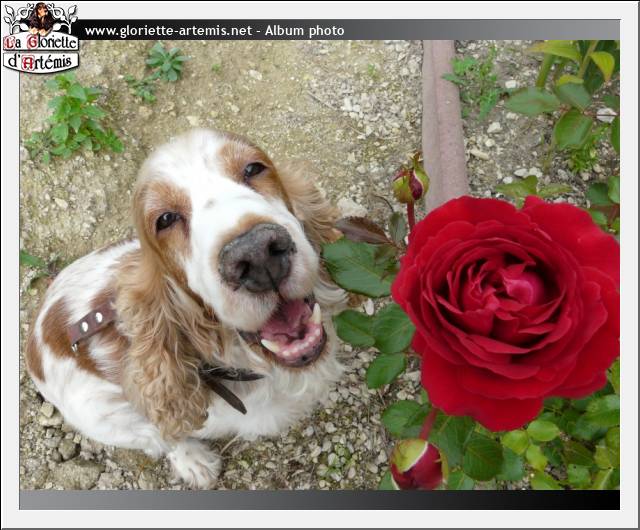
Task: Click the green leaf between dog and rose
Action: (x=358, y=266)
